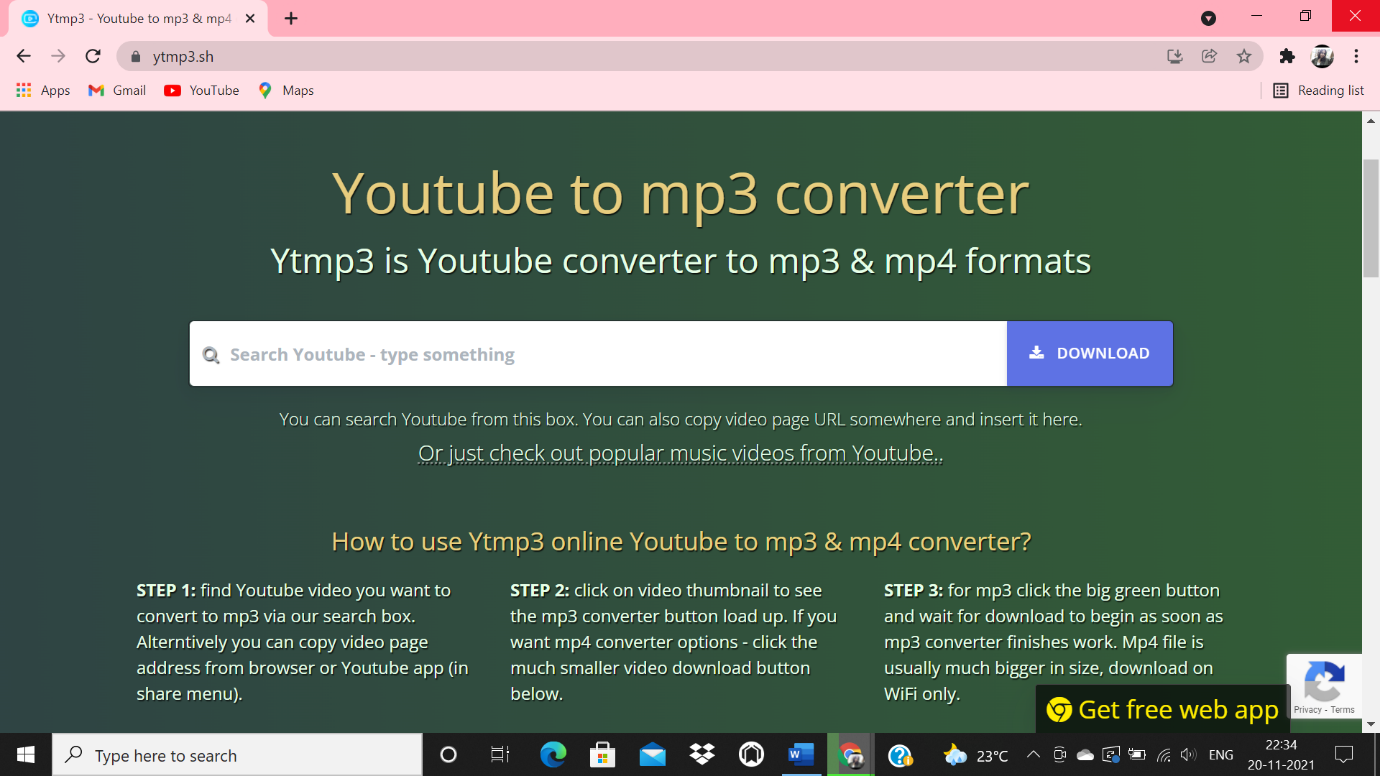Open a new tab with plus button
Viewport: 1380px width, 776px height.
pyautogui.click(x=291, y=18)
